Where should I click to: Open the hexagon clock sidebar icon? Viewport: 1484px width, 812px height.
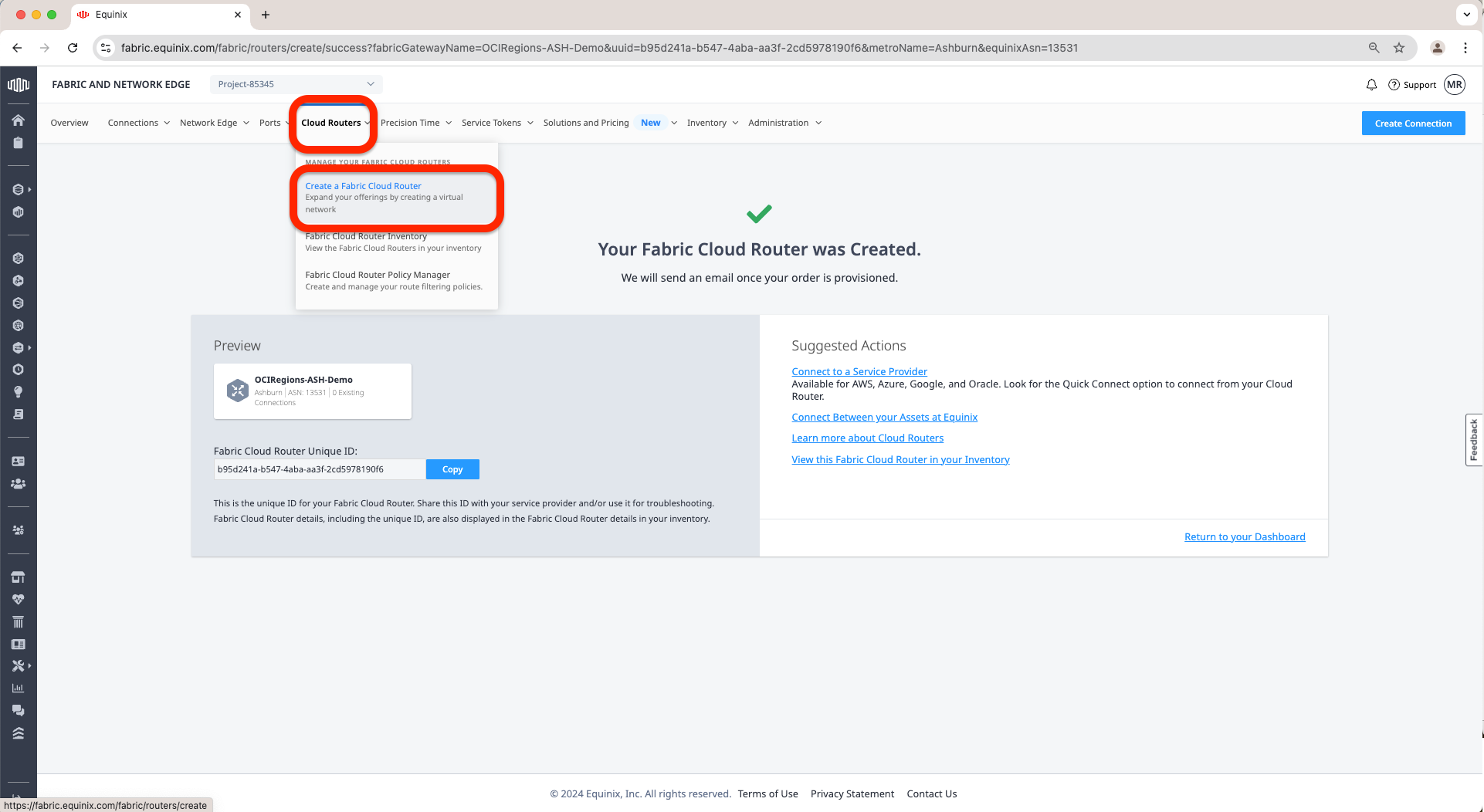tap(19, 370)
